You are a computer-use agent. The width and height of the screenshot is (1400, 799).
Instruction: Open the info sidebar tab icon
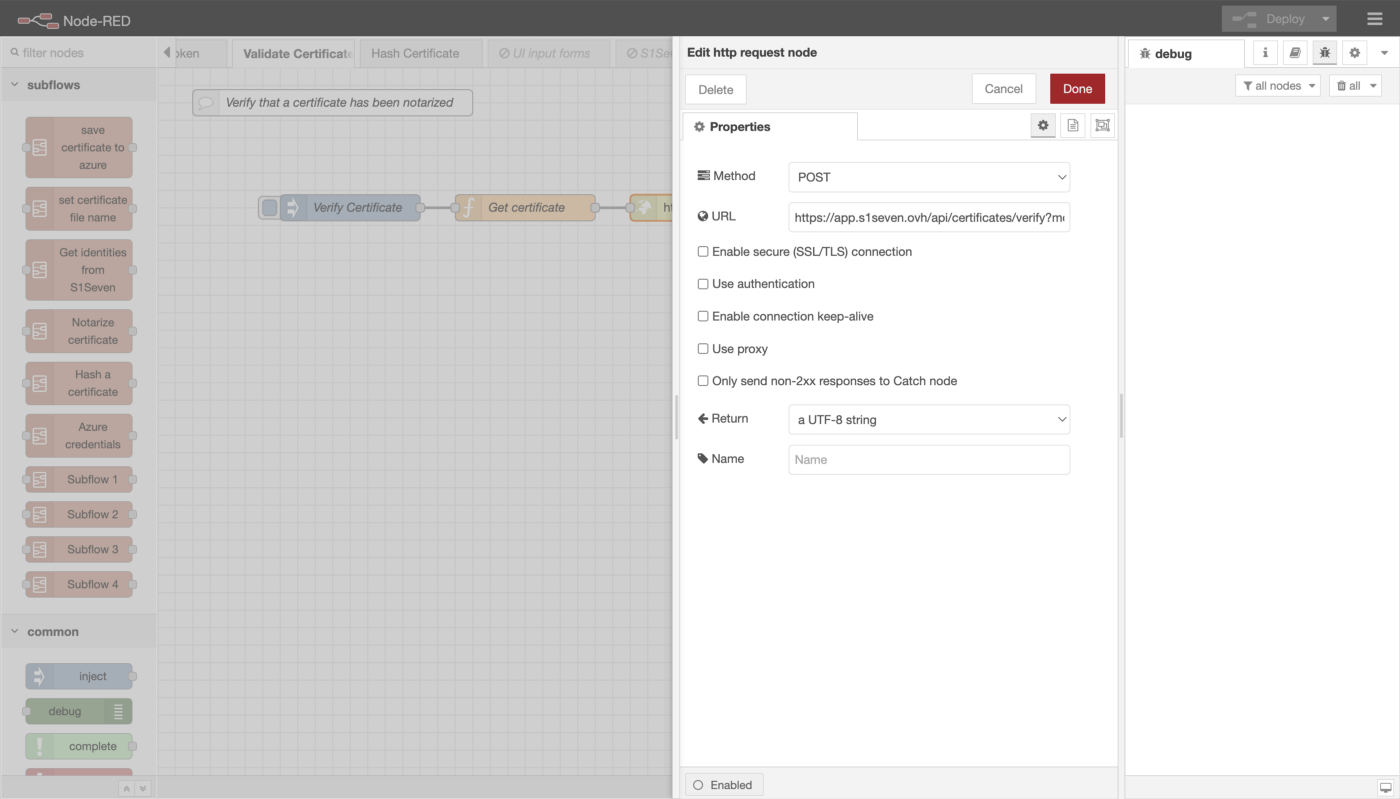point(1265,53)
